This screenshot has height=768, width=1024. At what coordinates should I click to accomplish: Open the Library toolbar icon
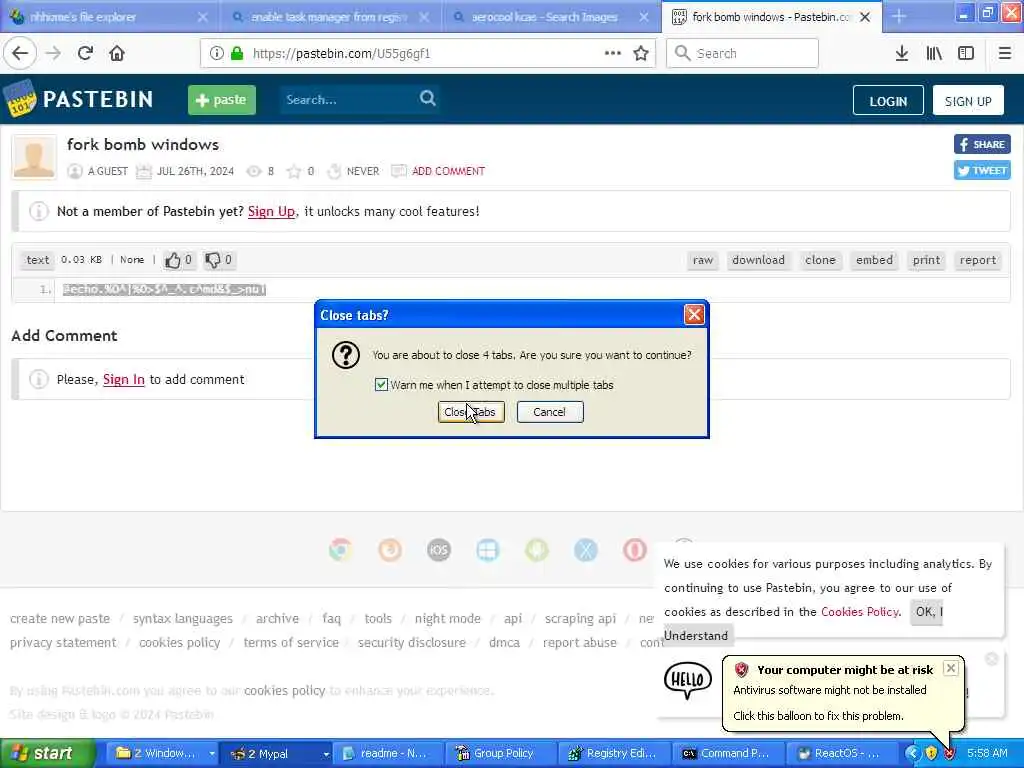pyautogui.click(x=934, y=53)
